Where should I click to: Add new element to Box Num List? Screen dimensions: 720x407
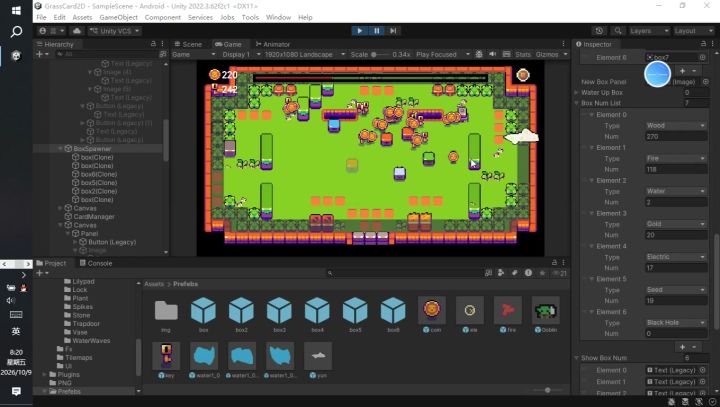pos(682,347)
